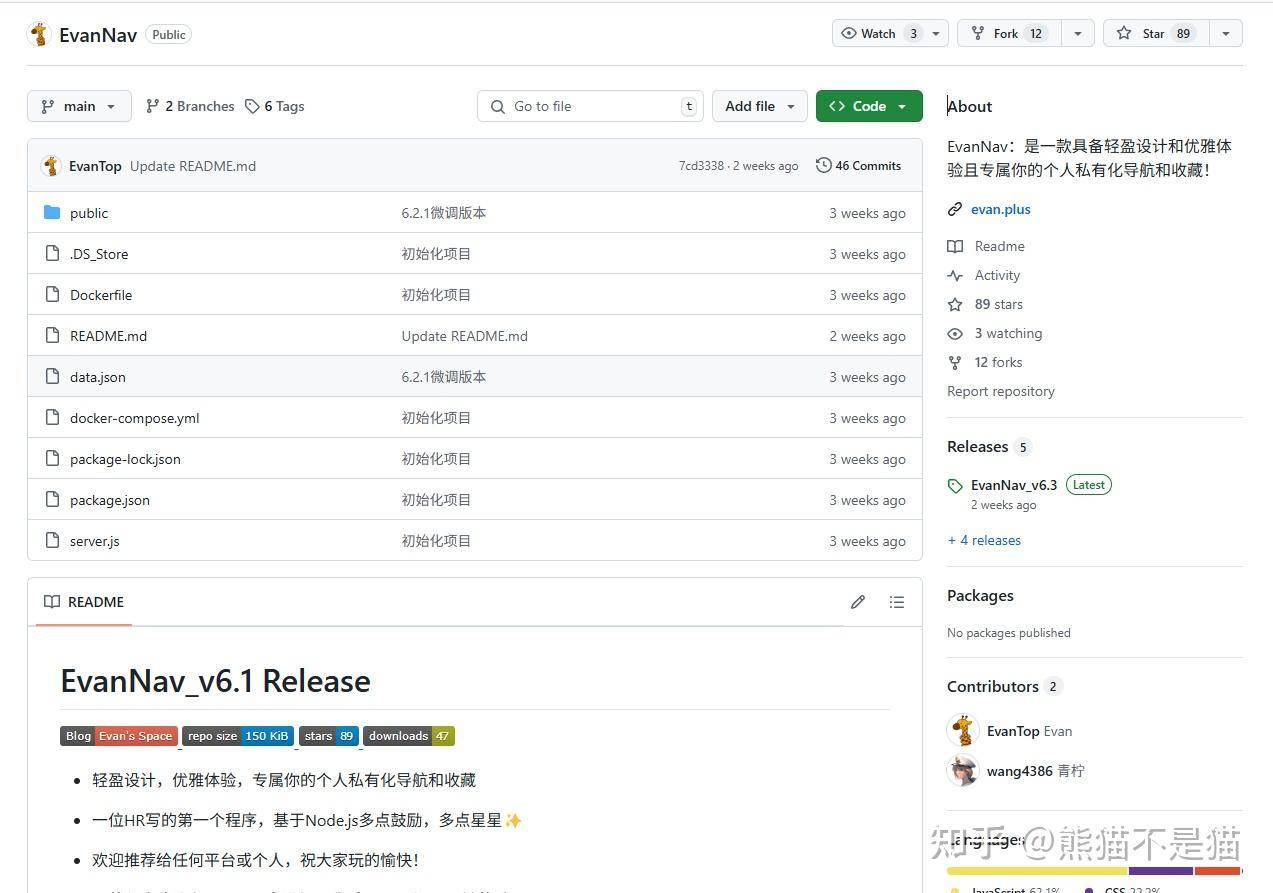Open the Packages heading link

coord(980,595)
